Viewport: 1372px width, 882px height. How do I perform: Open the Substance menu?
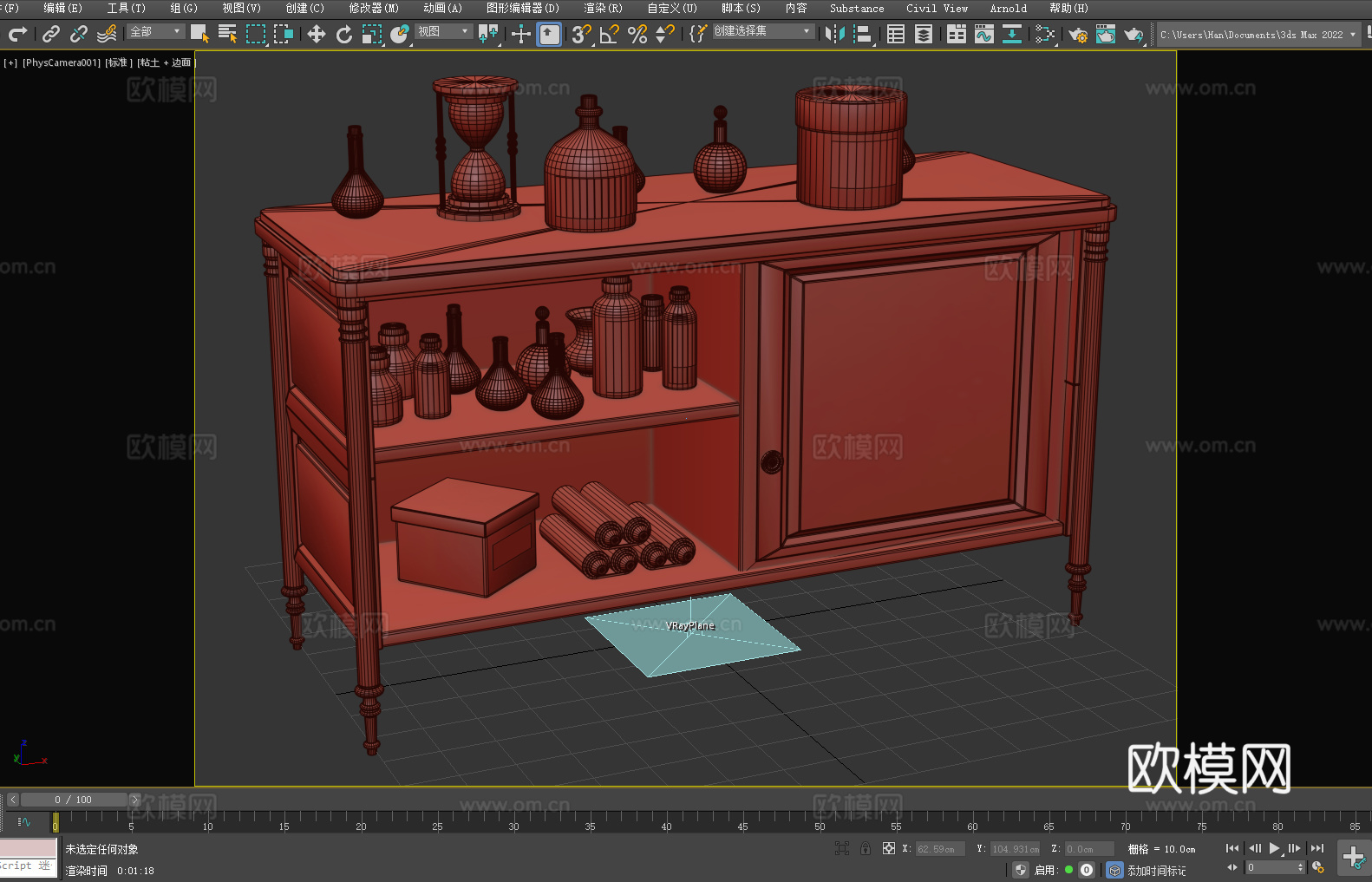(x=857, y=8)
